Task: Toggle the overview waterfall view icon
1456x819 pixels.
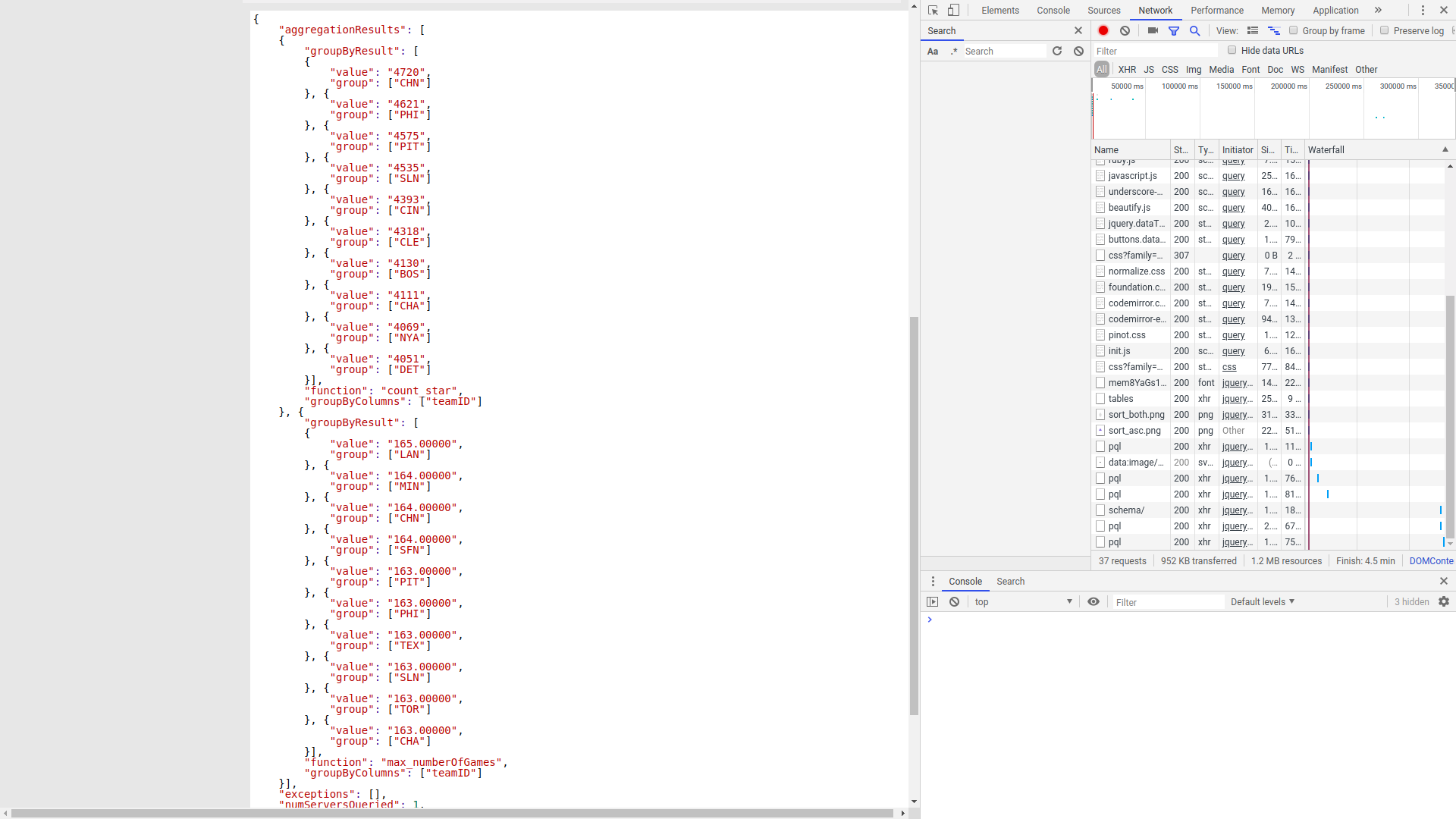Action: (1274, 30)
